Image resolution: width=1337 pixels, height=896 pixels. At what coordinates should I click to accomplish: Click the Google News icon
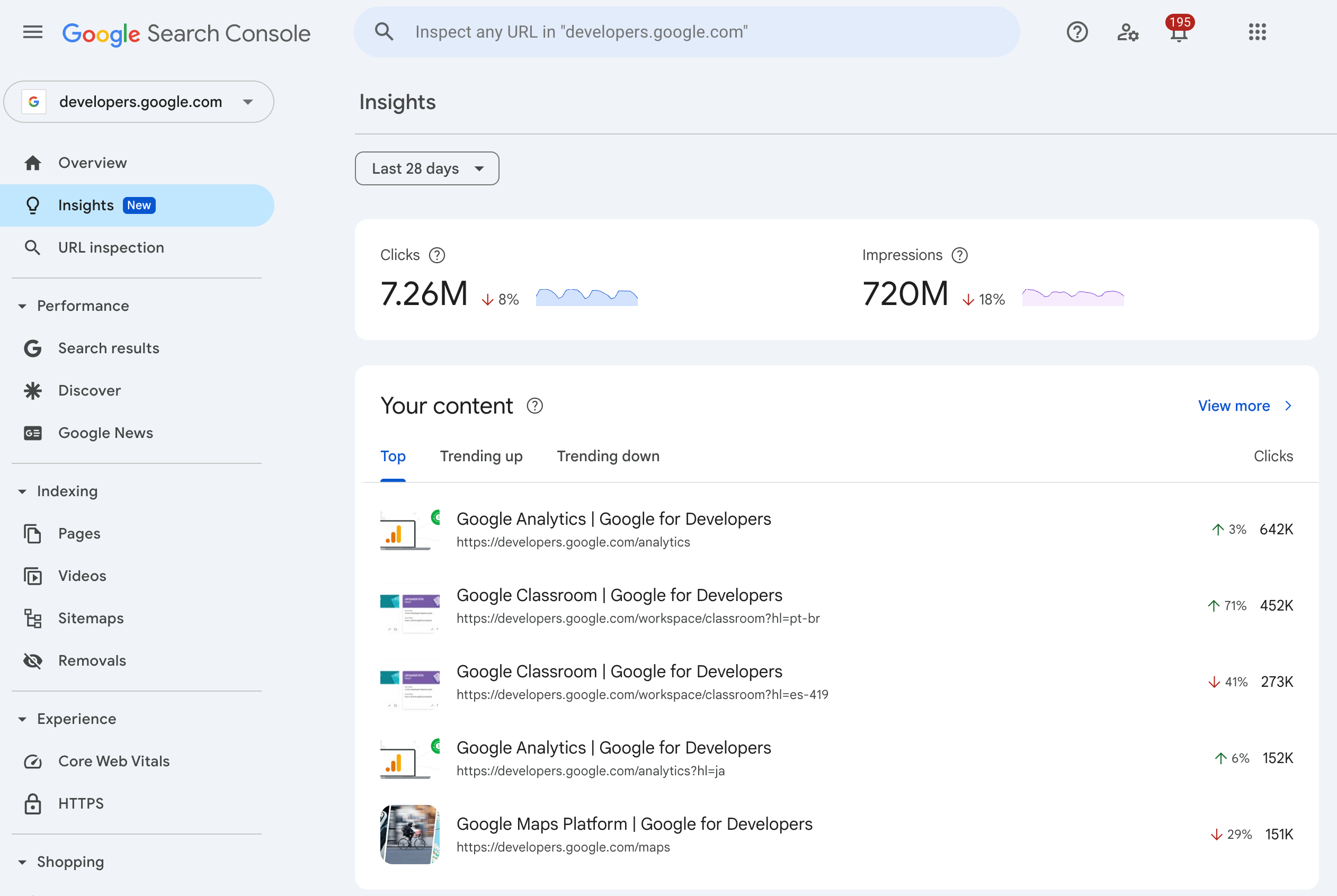coord(33,433)
